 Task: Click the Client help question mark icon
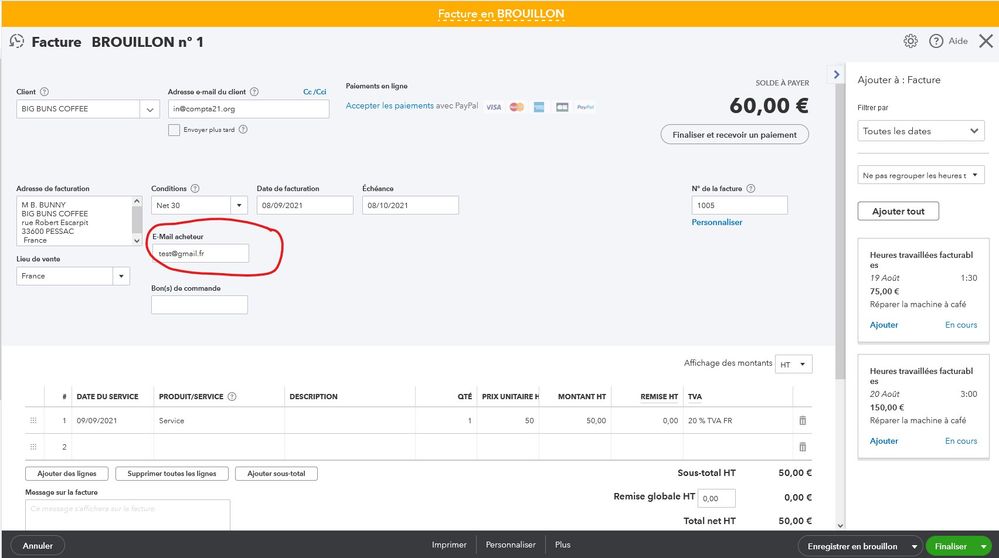point(44,92)
